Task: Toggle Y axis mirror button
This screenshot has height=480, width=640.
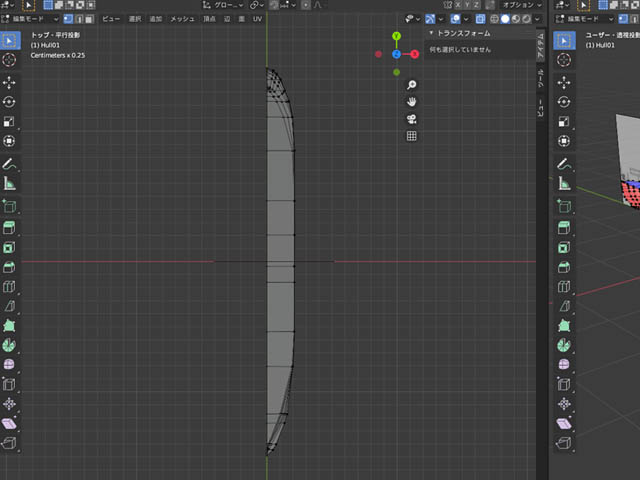Action: click(467, 5)
